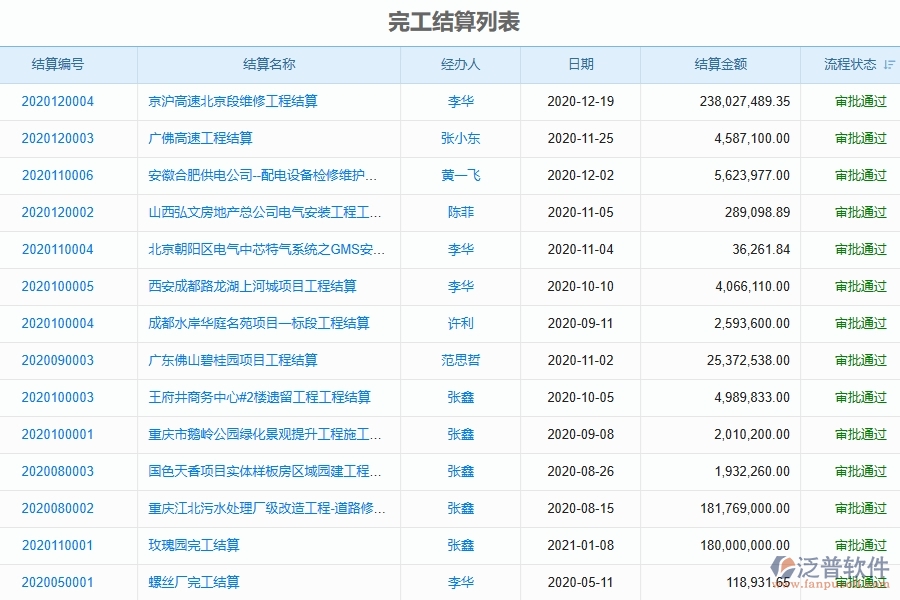This screenshot has width=900, height=600.
Task: Click the 经办人 column header
Action: point(460,64)
